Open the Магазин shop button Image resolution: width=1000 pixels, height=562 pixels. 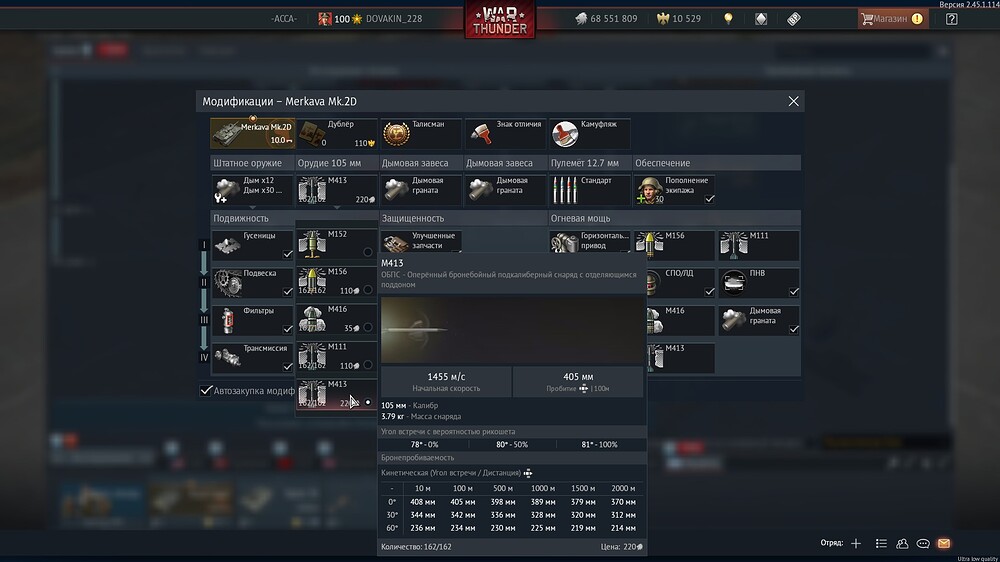click(892, 18)
